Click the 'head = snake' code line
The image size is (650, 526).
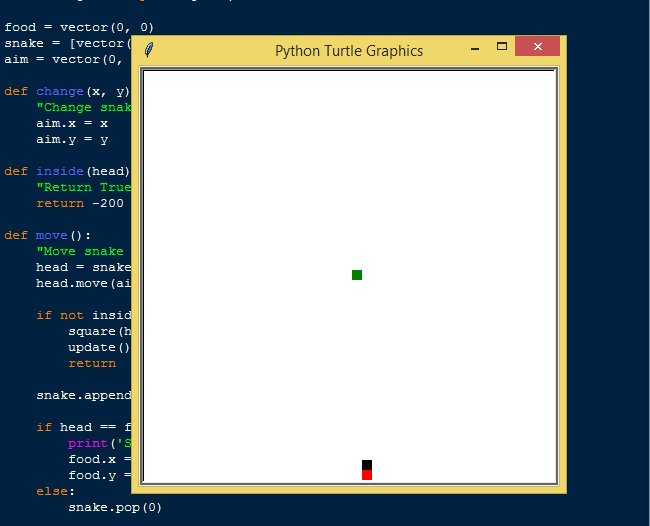click(x=84, y=267)
